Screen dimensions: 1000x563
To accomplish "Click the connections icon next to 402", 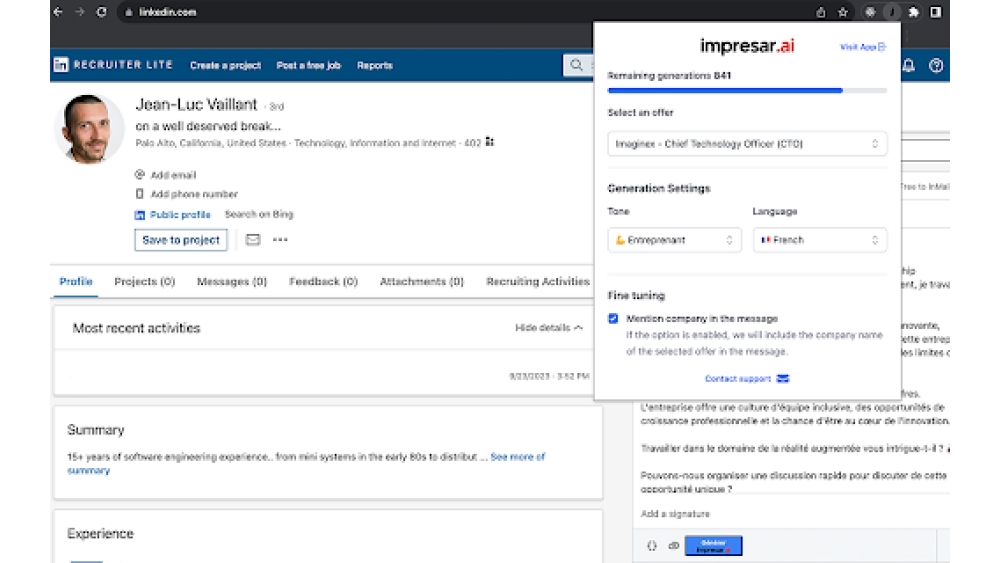I will pyautogui.click(x=490, y=142).
